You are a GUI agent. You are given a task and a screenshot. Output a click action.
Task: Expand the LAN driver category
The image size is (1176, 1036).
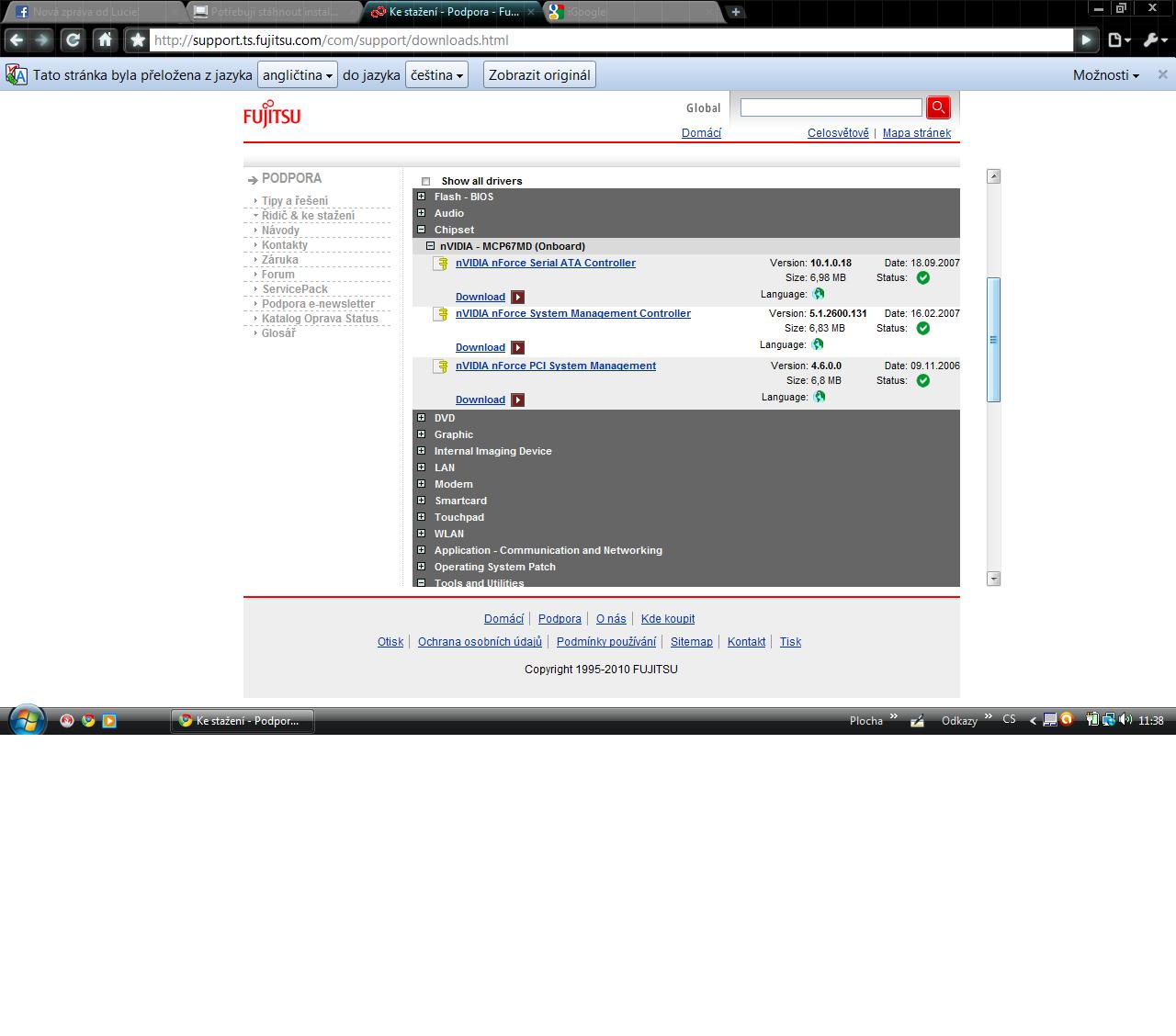(x=421, y=467)
